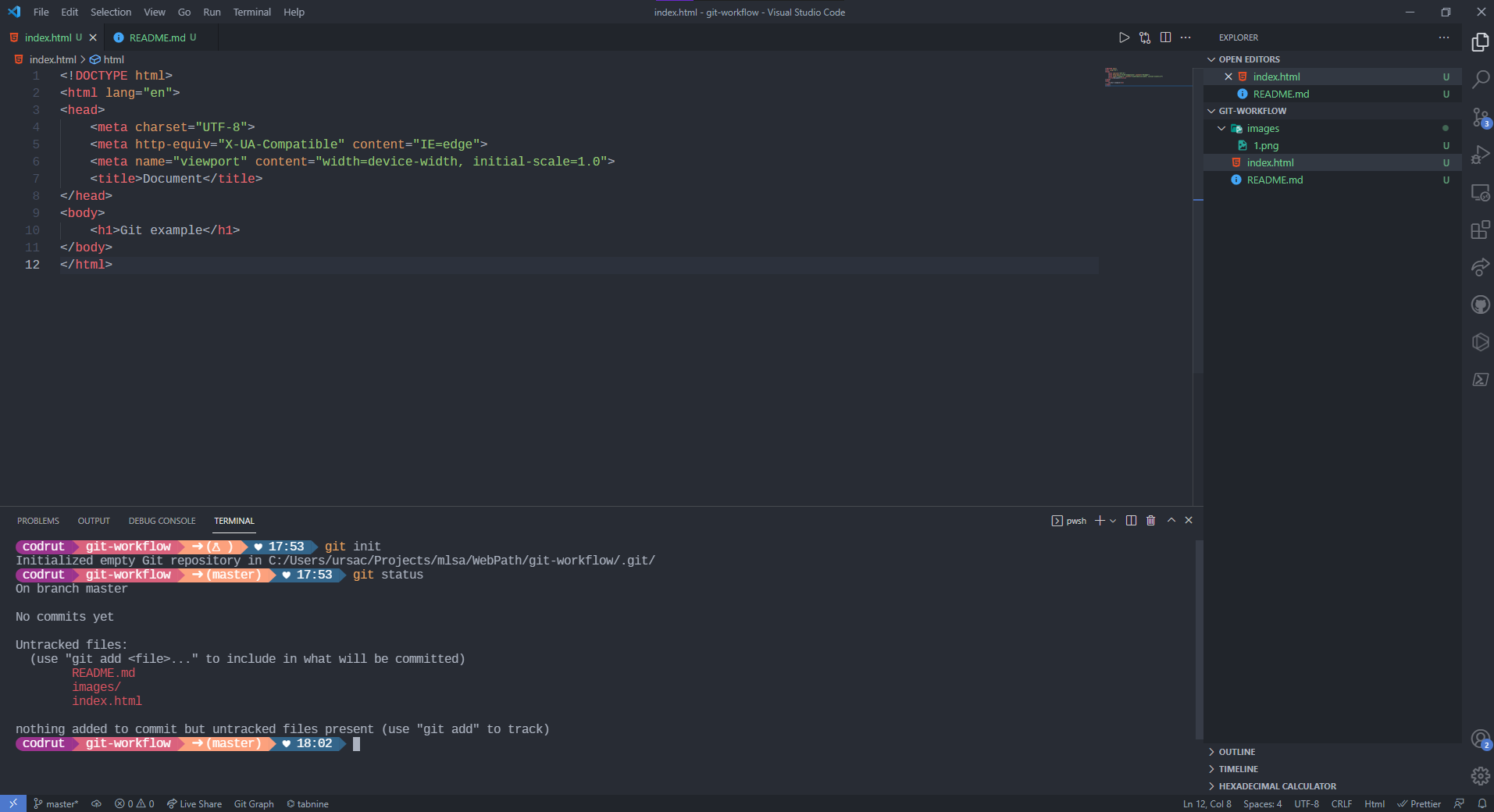Open the GitHub activity bar icon

(1480, 304)
